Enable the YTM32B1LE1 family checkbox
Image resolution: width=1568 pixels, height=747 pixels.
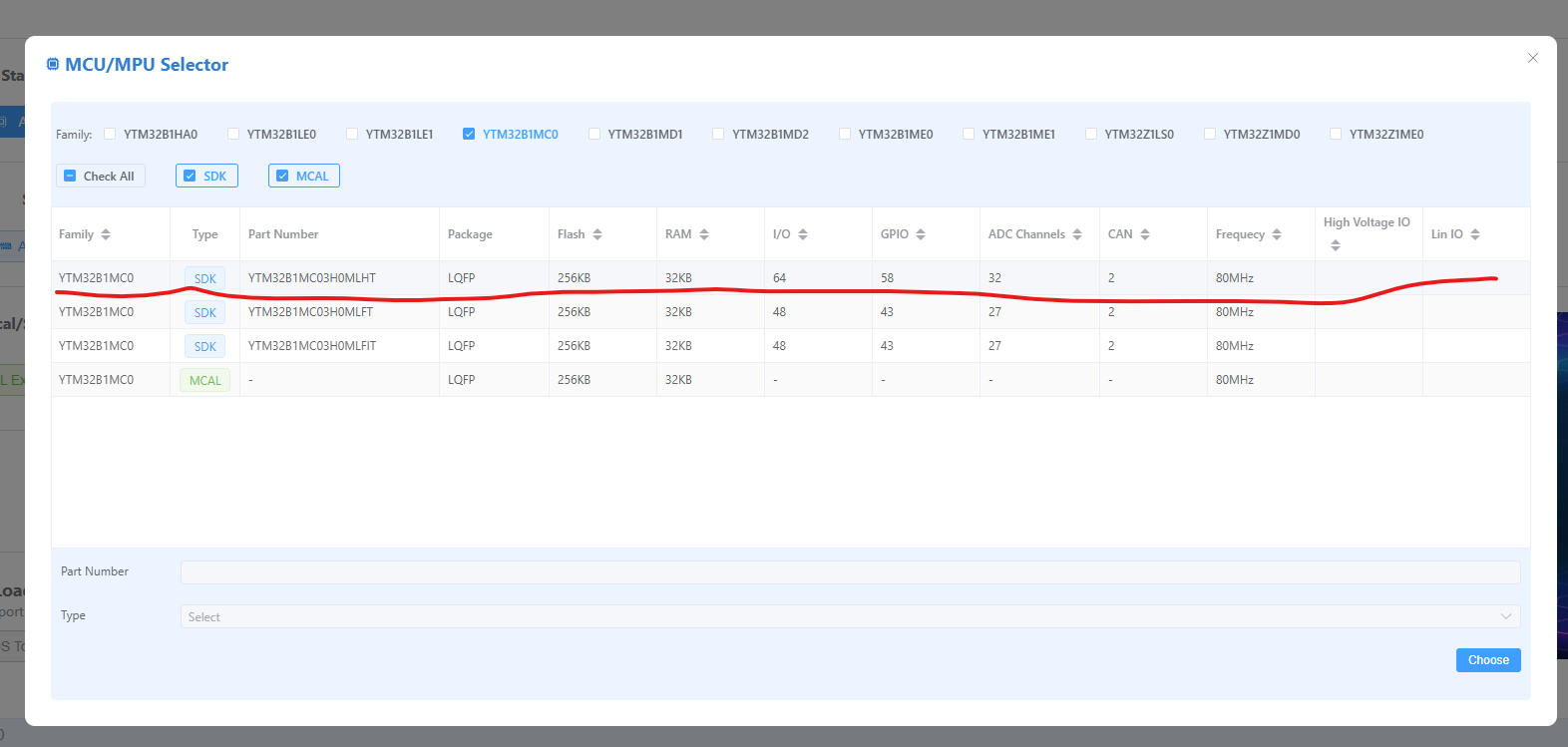tap(352, 134)
